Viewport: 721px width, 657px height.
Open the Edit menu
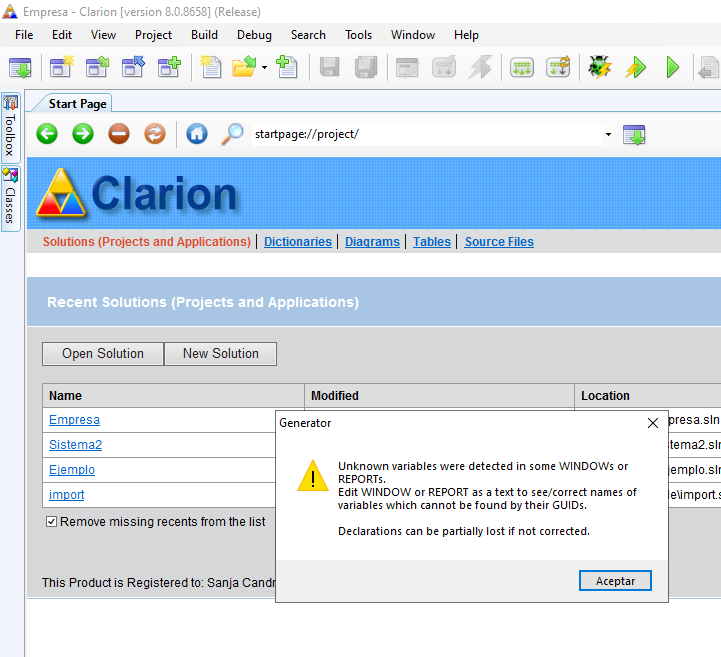(62, 35)
